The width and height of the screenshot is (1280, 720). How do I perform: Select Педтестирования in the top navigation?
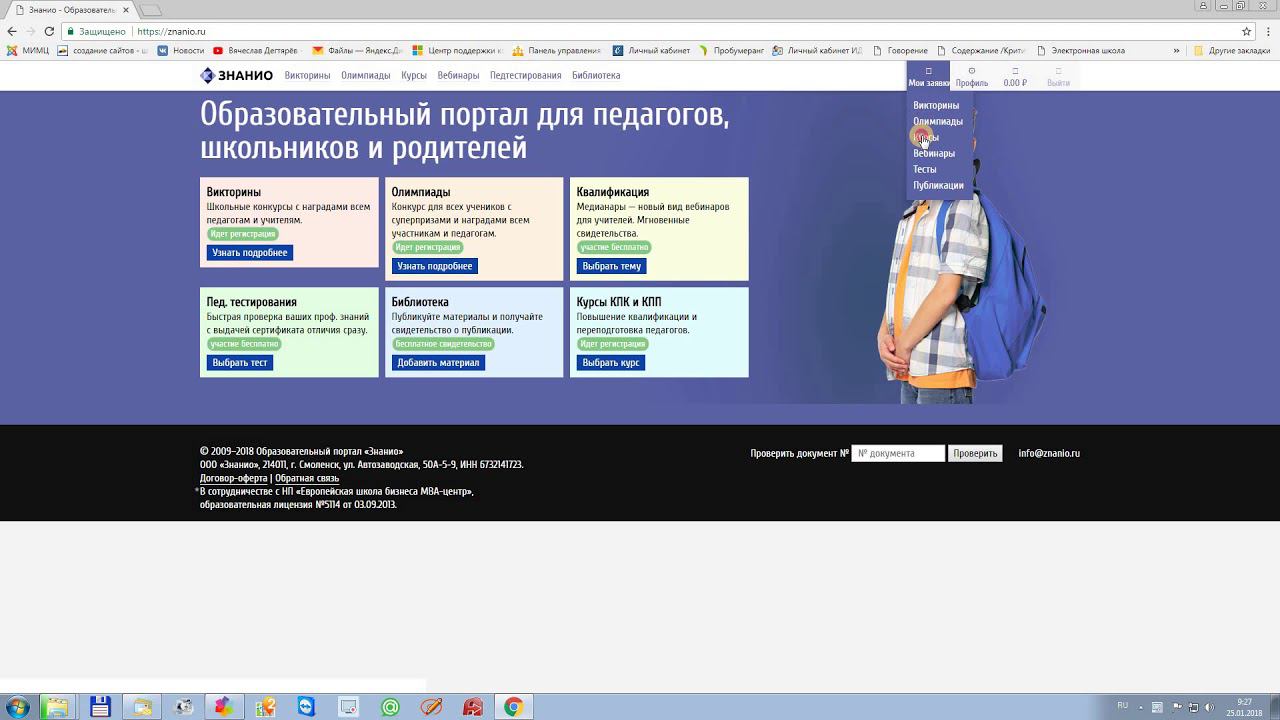coord(526,75)
